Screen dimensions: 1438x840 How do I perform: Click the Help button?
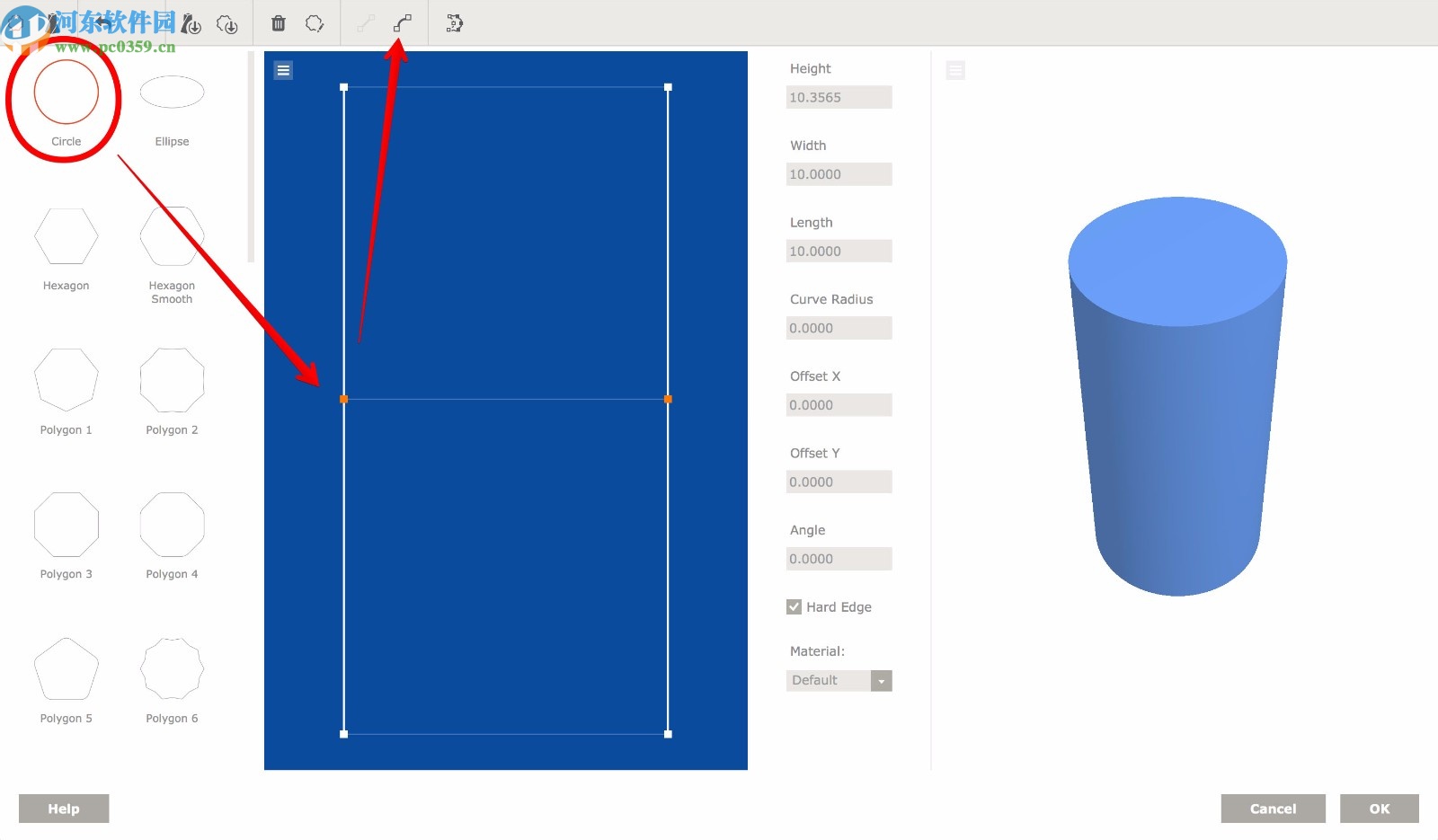coord(64,809)
